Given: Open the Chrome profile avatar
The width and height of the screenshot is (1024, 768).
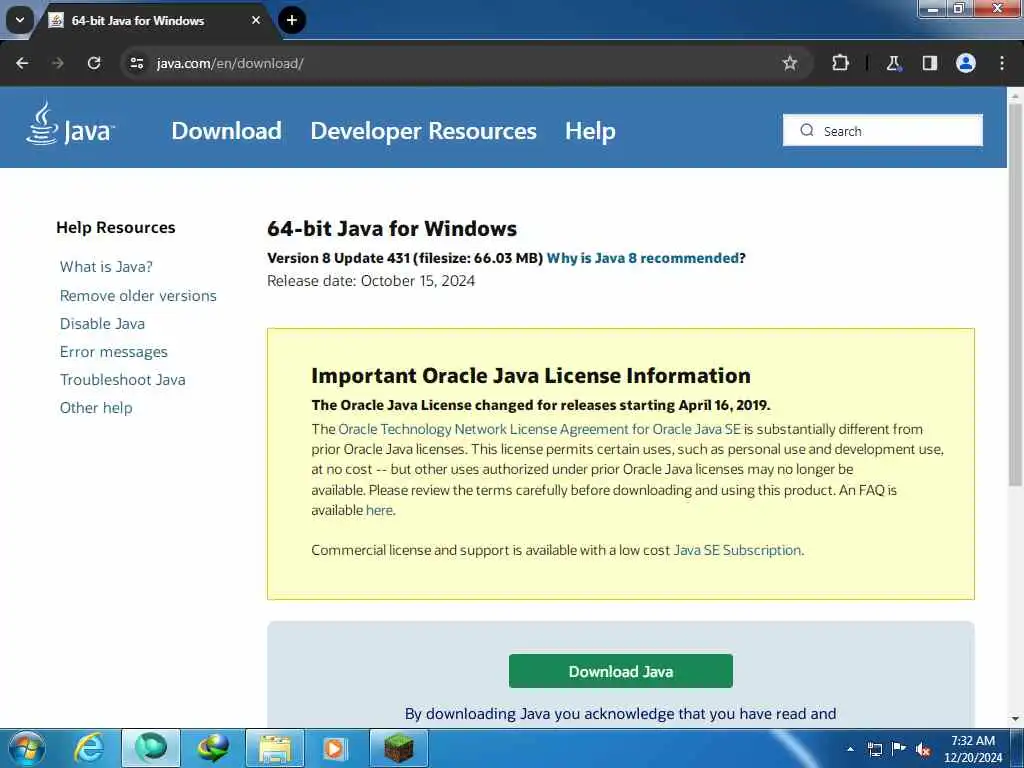Looking at the screenshot, I should 966,63.
